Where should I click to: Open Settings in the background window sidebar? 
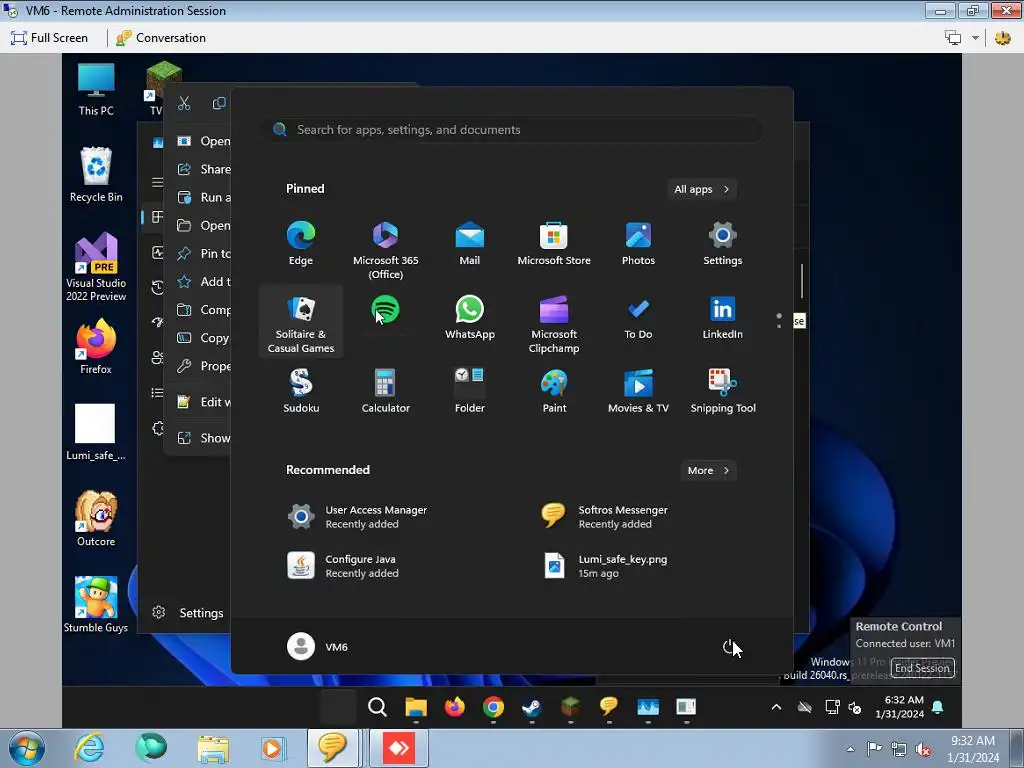point(188,613)
